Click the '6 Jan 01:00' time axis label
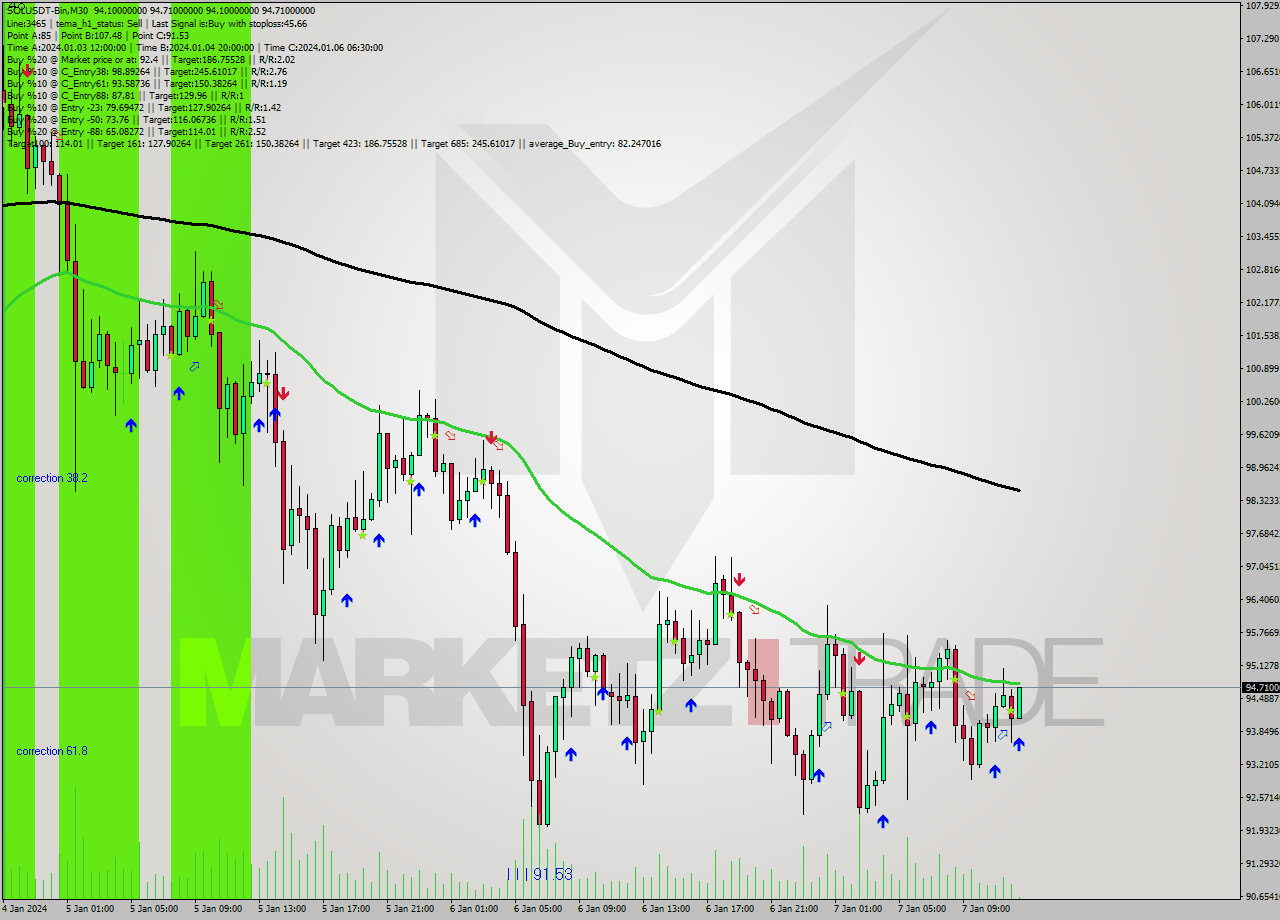Screen dimensions: 1280x920 [x=475, y=909]
